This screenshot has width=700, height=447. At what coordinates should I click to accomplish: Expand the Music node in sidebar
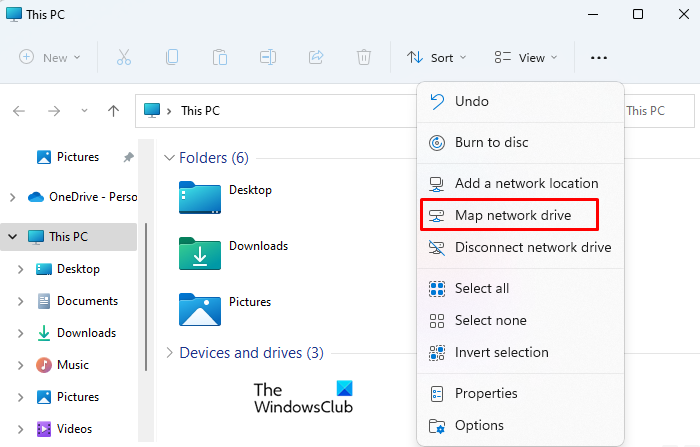tap(20, 365)
